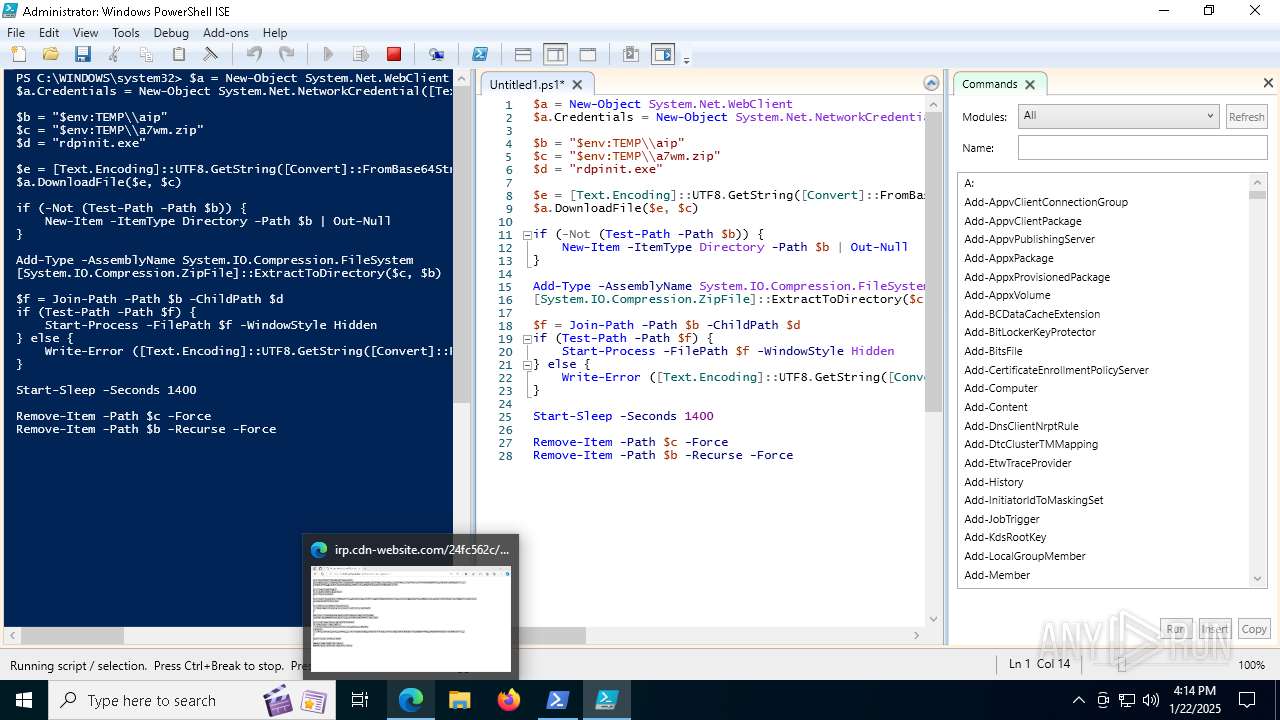
Task: Open the Add-ons menu
Action: 226,33
